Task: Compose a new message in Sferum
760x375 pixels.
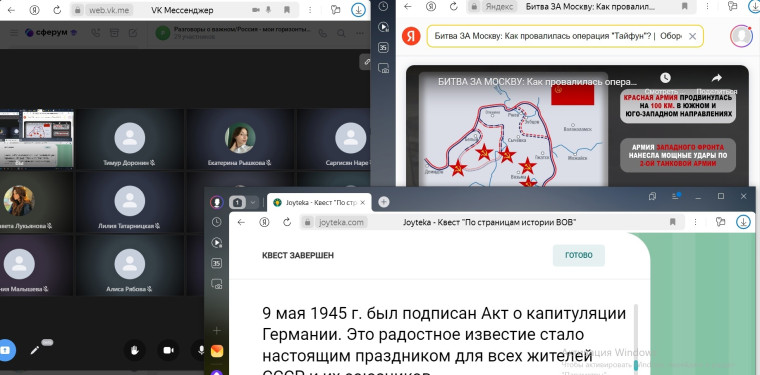Action: tap(132, 33)
